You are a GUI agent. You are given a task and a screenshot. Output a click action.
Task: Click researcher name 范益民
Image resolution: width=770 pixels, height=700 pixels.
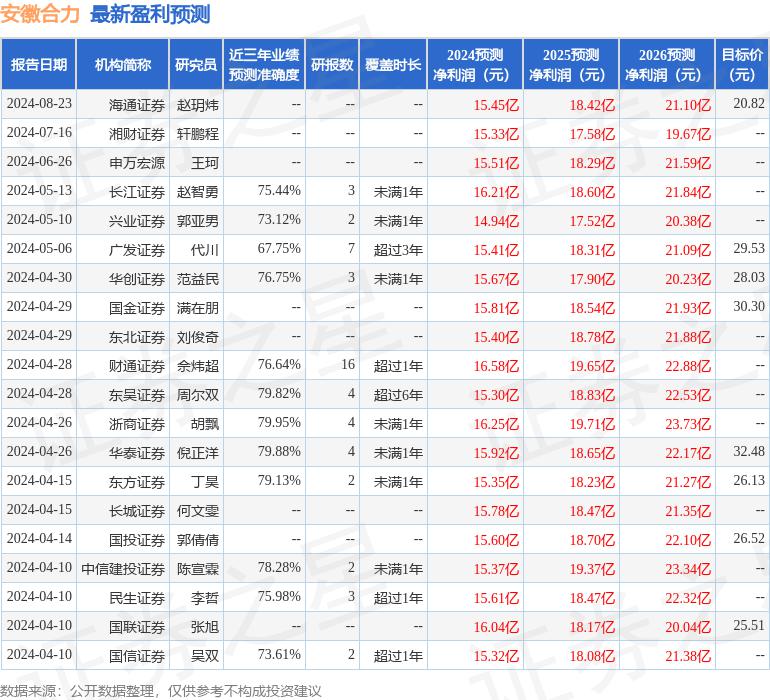point(197,279)
